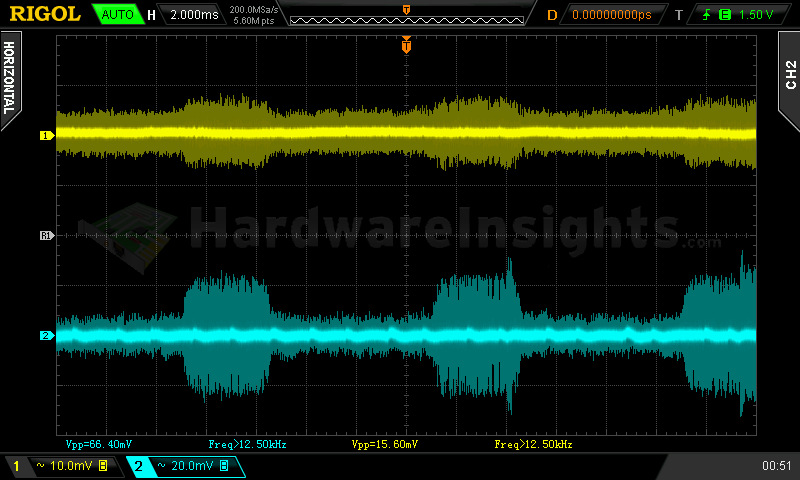Click channel 2 AC coupling symbol

coord(161,465)
